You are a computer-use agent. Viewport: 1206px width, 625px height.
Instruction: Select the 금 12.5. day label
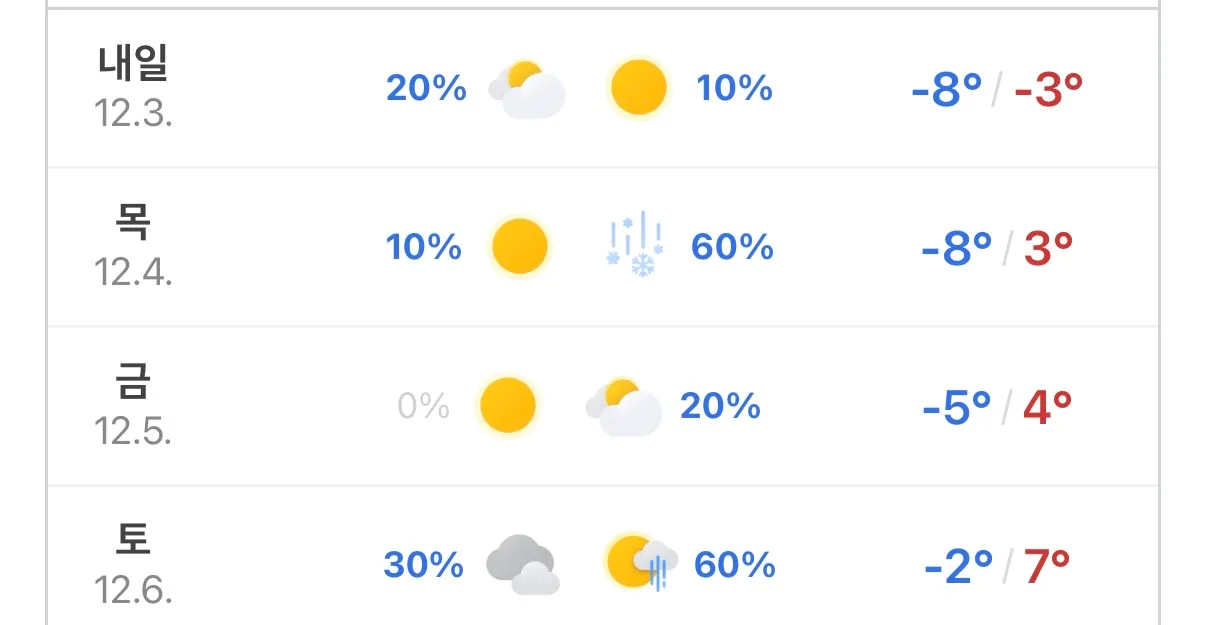pyautogui.click(x=133, y=405)
